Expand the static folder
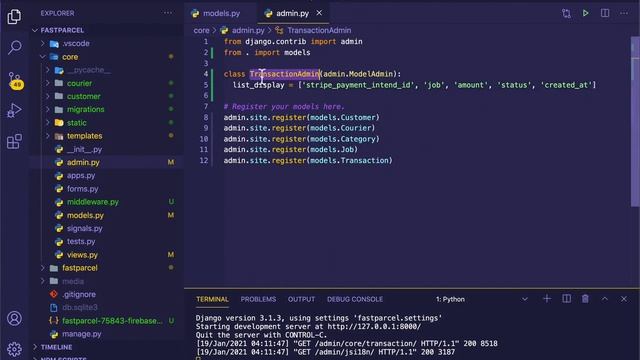The image size is (640, 360). click(x=76, y=122)
